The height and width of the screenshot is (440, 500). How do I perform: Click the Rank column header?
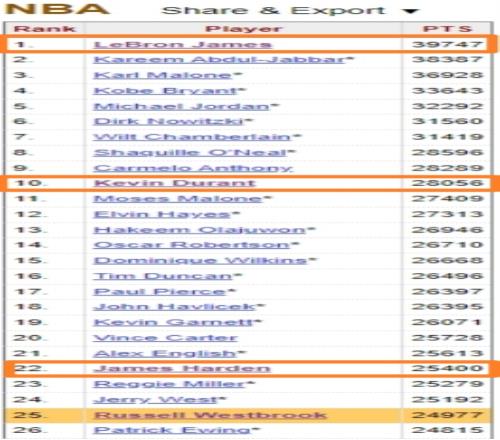point(45,29)
